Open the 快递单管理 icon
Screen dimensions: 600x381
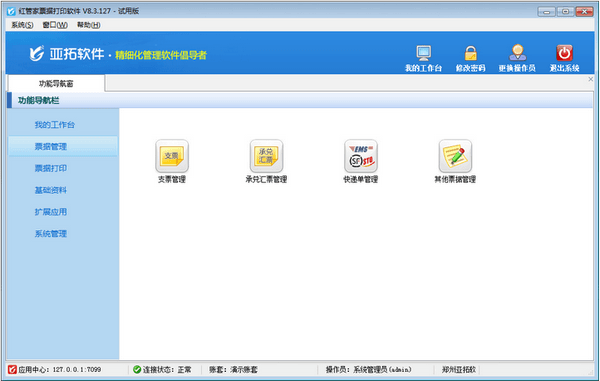point(360,156)
